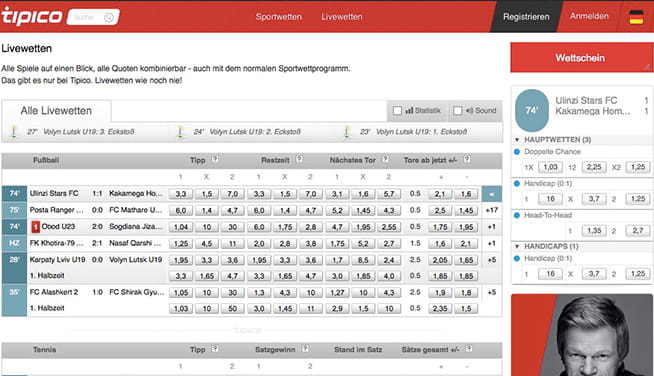The image size is (654, 376).
Task: Collapse extra bets for Ulinzi Stars FC row
Action: (x=492, y=194)
